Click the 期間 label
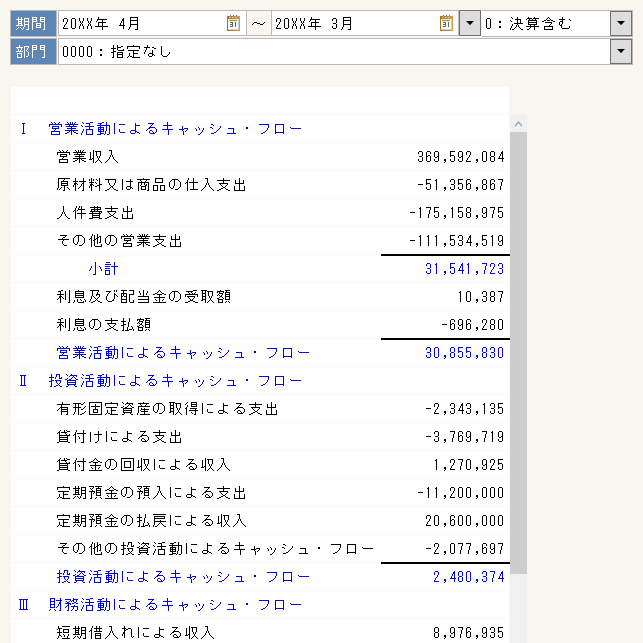This screenshot has height=643, width=643. point(33,23)
